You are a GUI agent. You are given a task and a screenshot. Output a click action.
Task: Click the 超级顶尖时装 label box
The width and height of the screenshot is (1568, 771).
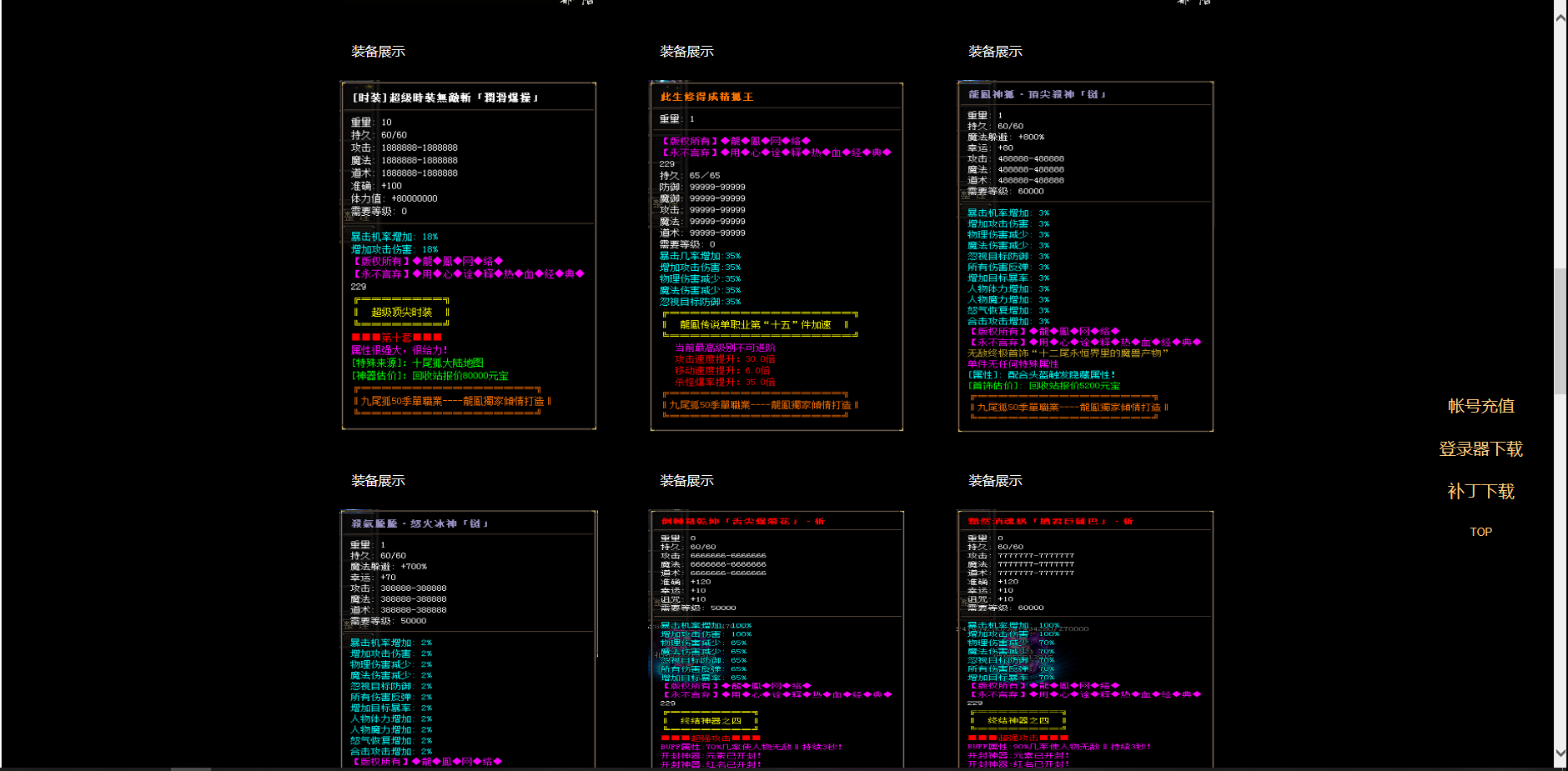point(402,312)
